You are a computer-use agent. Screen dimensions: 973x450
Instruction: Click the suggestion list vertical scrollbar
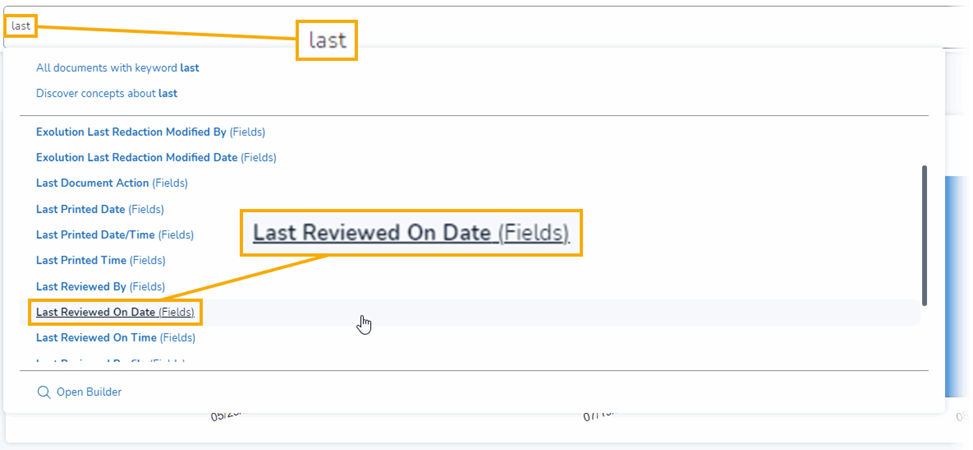(925, 235)
